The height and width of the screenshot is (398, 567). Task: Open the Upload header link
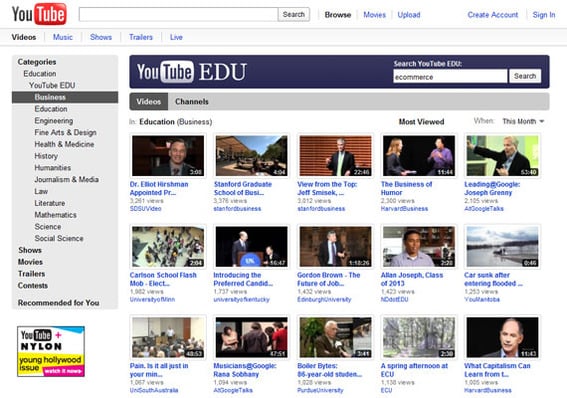[409, 15]
